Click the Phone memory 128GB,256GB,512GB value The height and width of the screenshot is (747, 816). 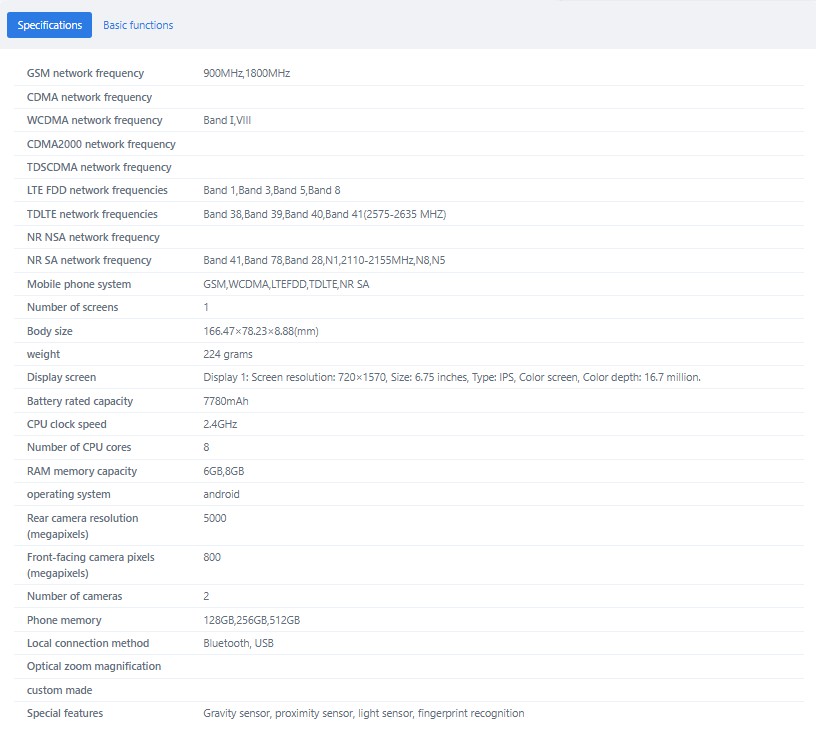pos(251,620)
